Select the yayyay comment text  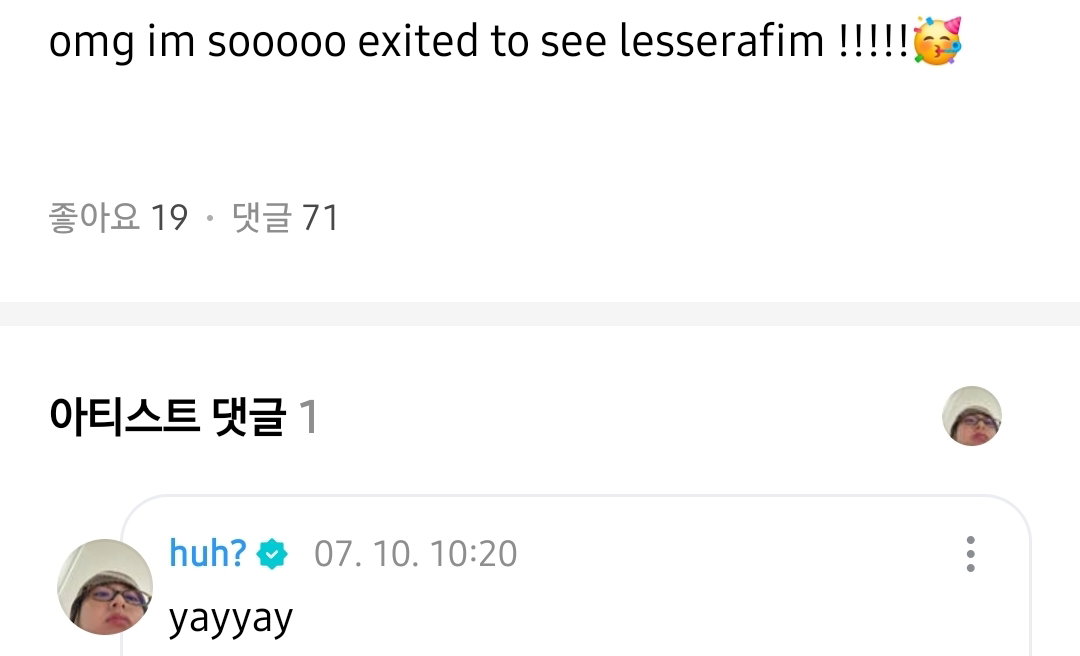coord(231,620)
